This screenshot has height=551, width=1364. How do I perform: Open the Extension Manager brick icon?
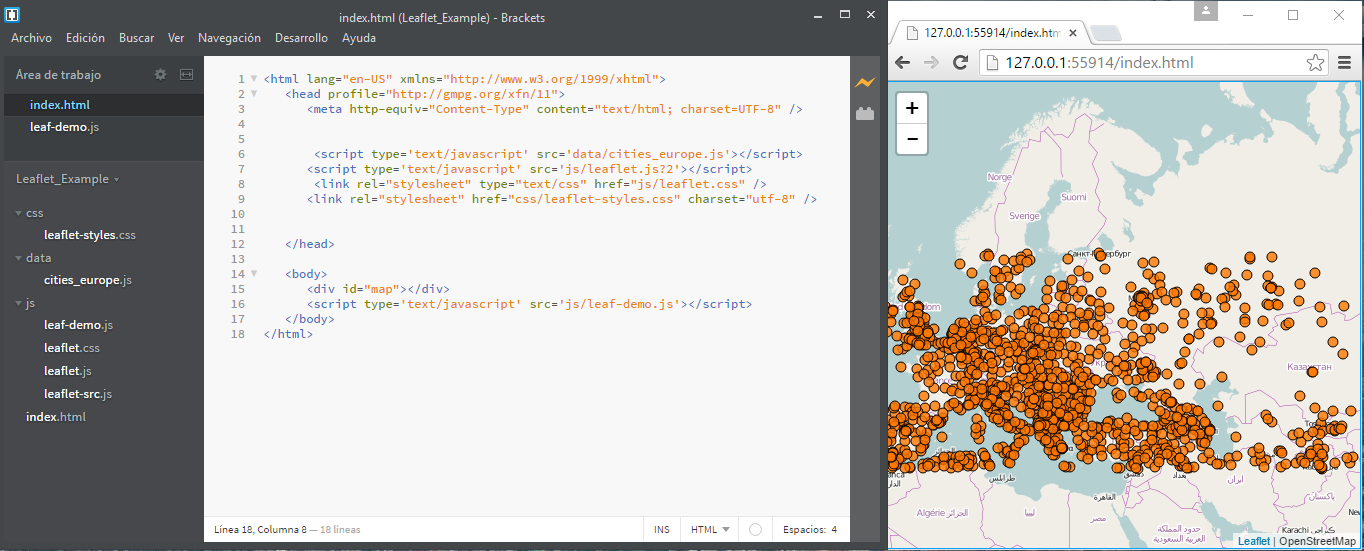[864, 114]
